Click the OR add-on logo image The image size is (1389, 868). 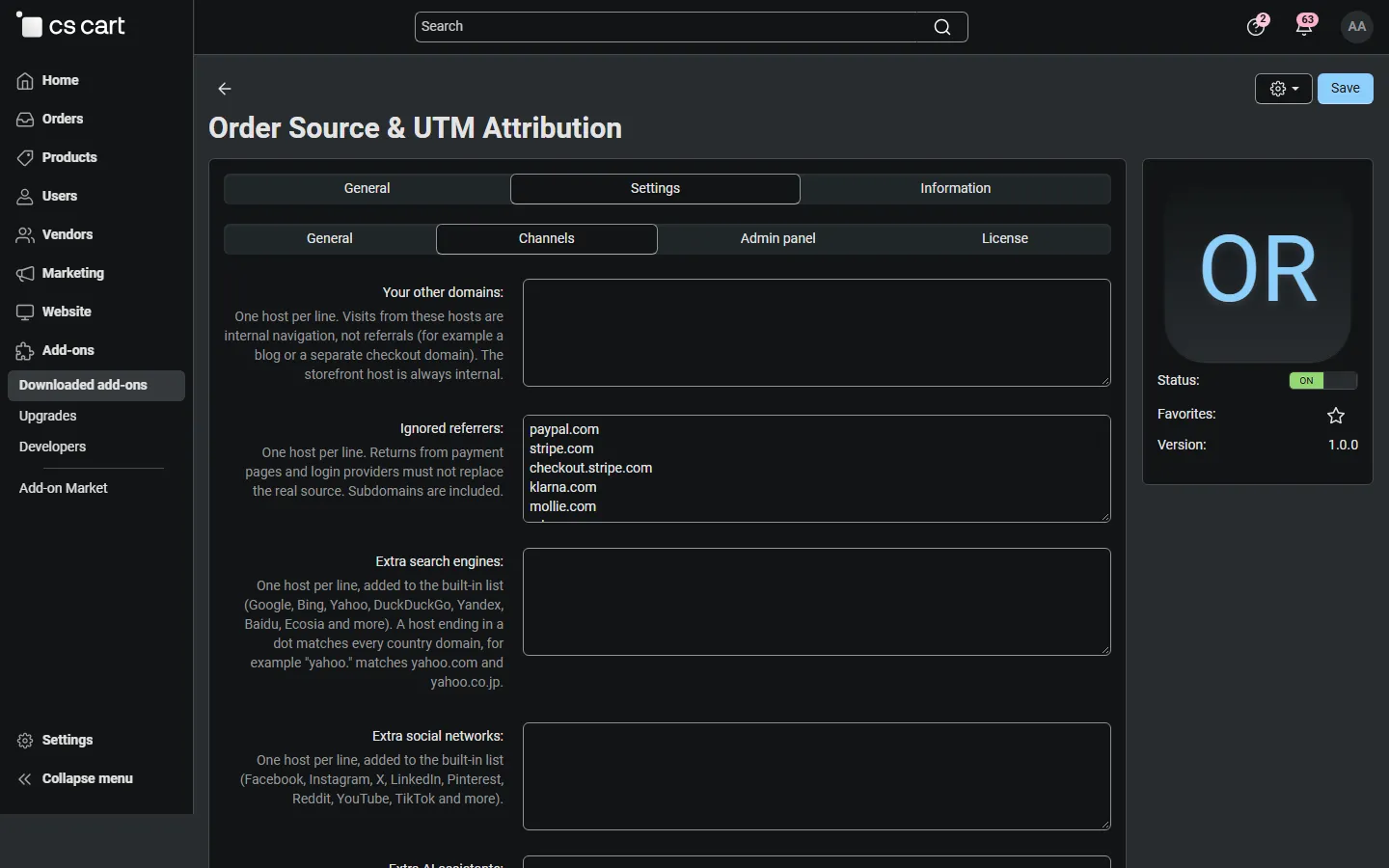pos(1258,270)
